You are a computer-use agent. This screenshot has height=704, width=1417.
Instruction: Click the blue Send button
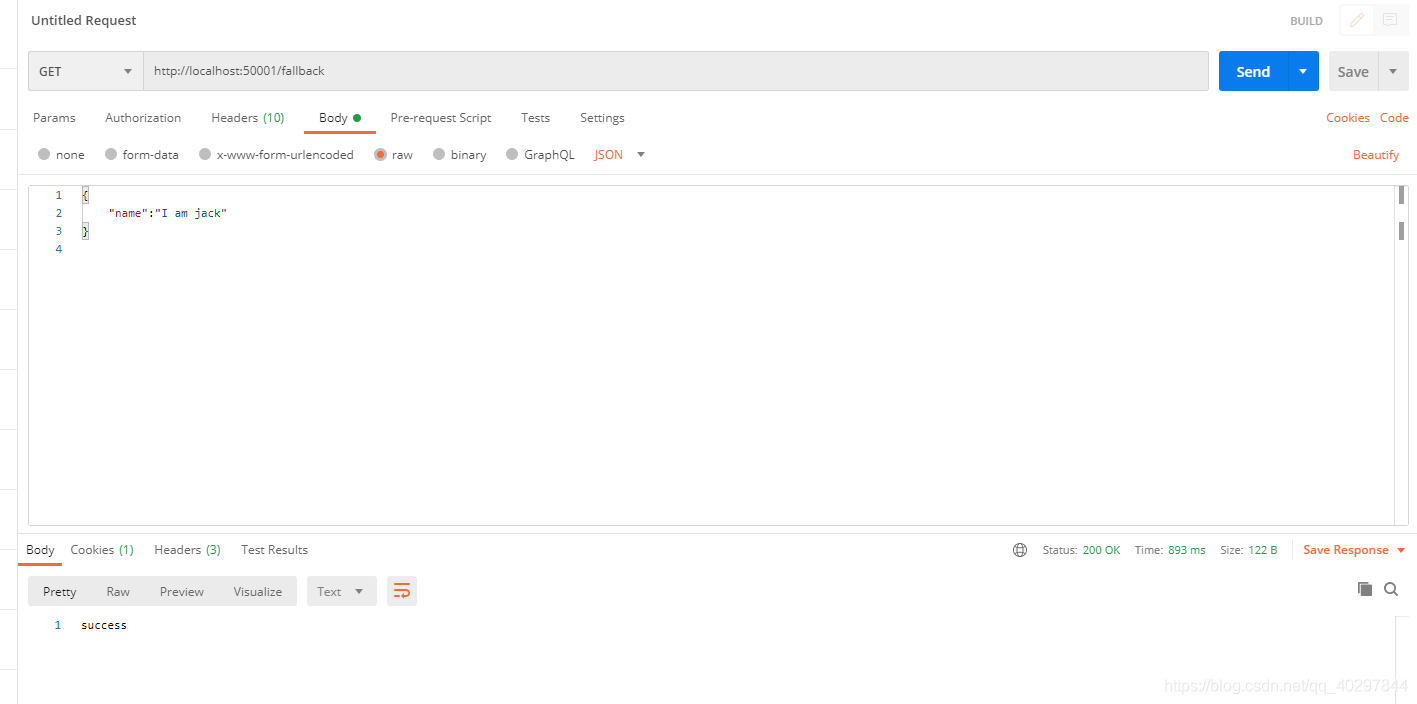(x=1253, y=71)
